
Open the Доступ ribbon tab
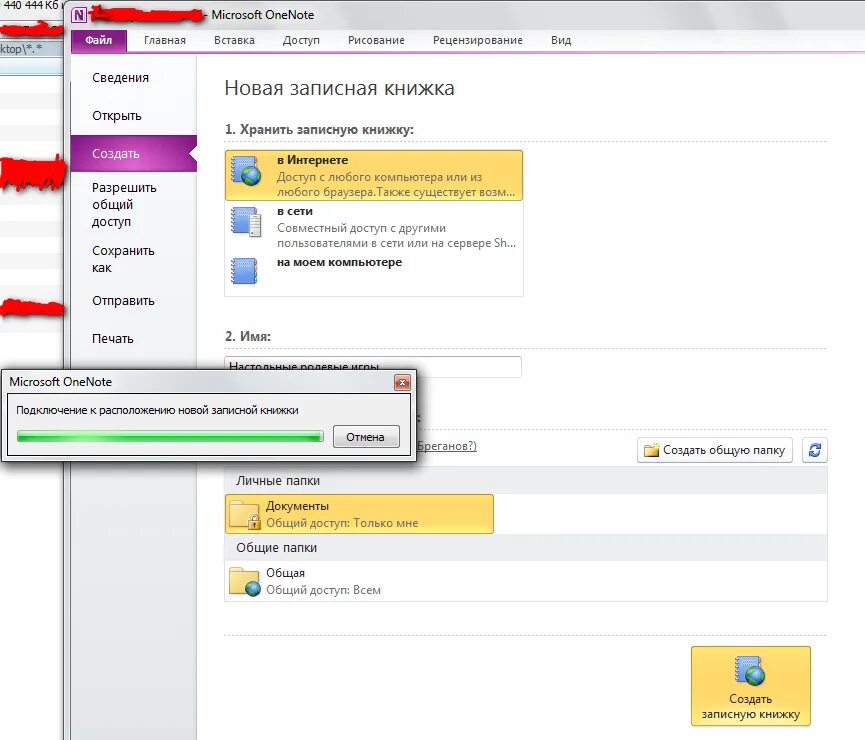pos(301,40)
